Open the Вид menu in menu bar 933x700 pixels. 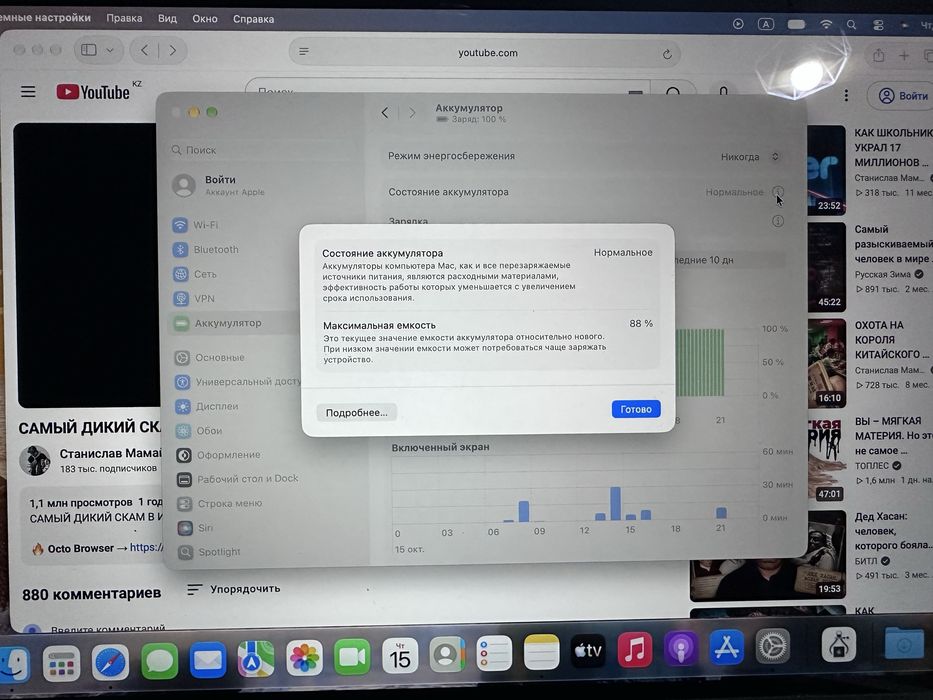pos(167,18)
